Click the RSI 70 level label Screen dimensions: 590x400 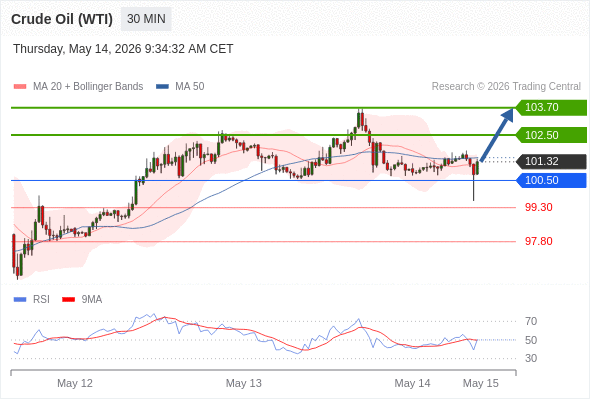pos(531,321)
